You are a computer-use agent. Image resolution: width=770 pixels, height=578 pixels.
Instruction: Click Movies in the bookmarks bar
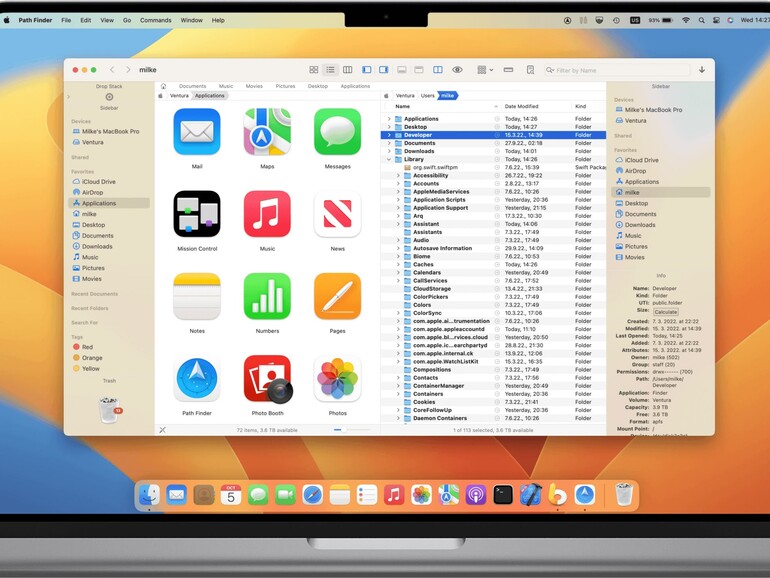pyautogui.click(x=254, y=86)
